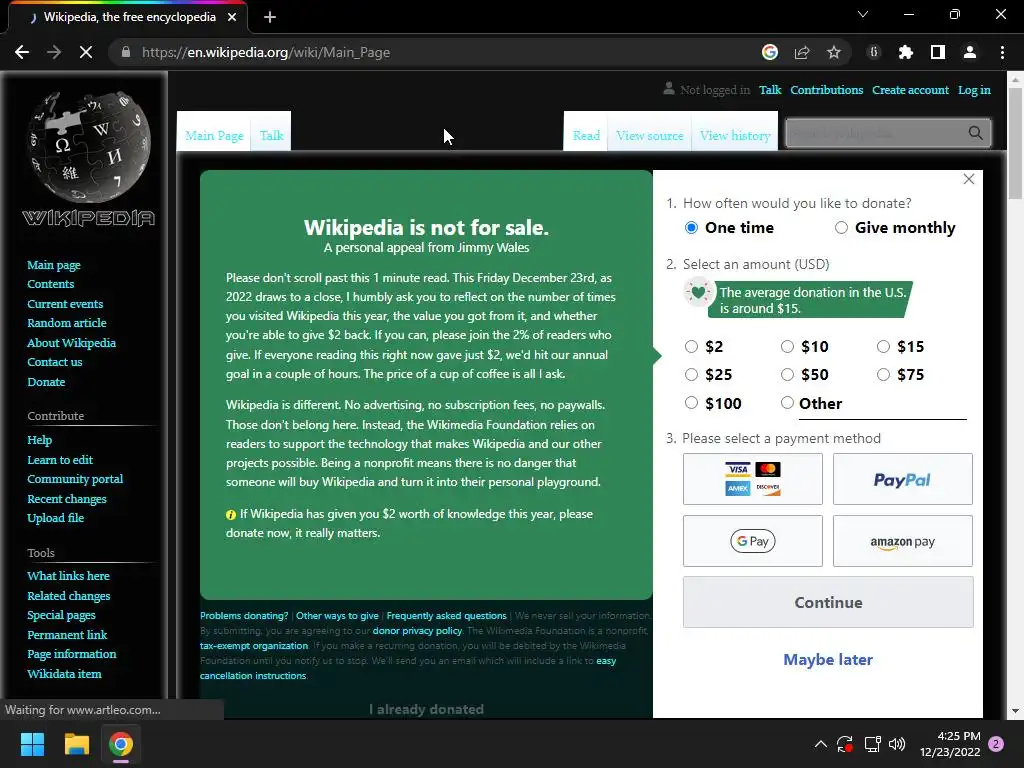Choose the $2 donation amount
The height and width of the screenshot is (768, 1024).
click(691, 347)
